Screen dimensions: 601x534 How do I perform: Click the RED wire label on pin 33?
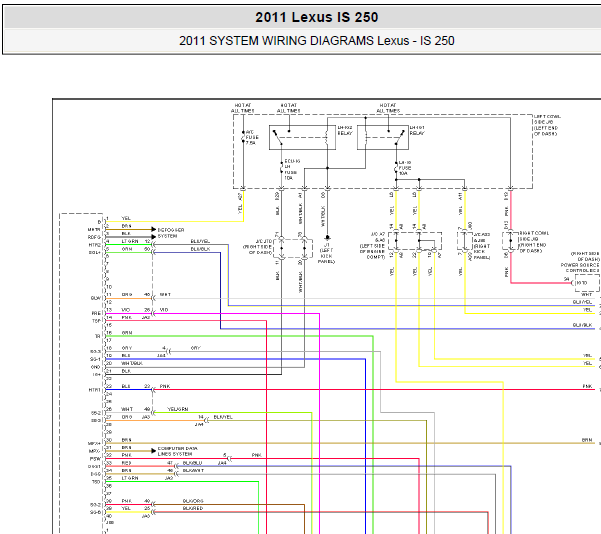(x=126, y=463)
